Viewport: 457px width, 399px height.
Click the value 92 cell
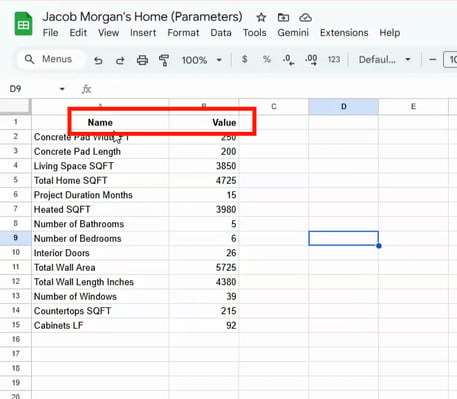204,325
